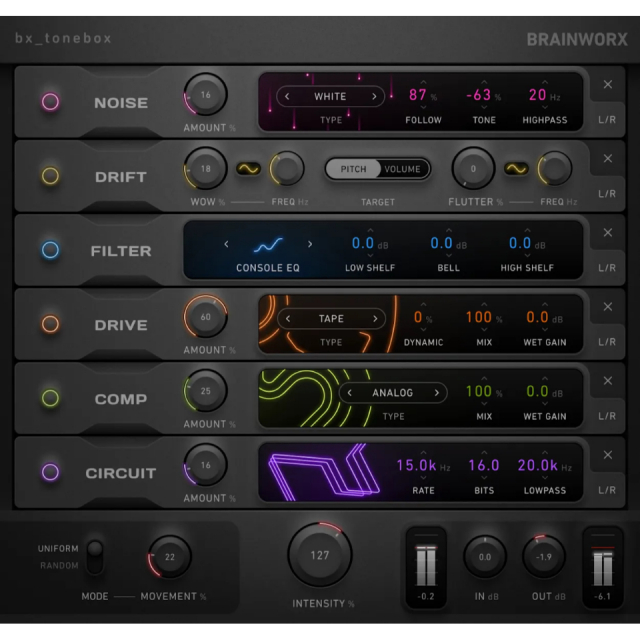Select next drive type after TAPE
Viewport: 640px width, 640px height.
[375, 319]
